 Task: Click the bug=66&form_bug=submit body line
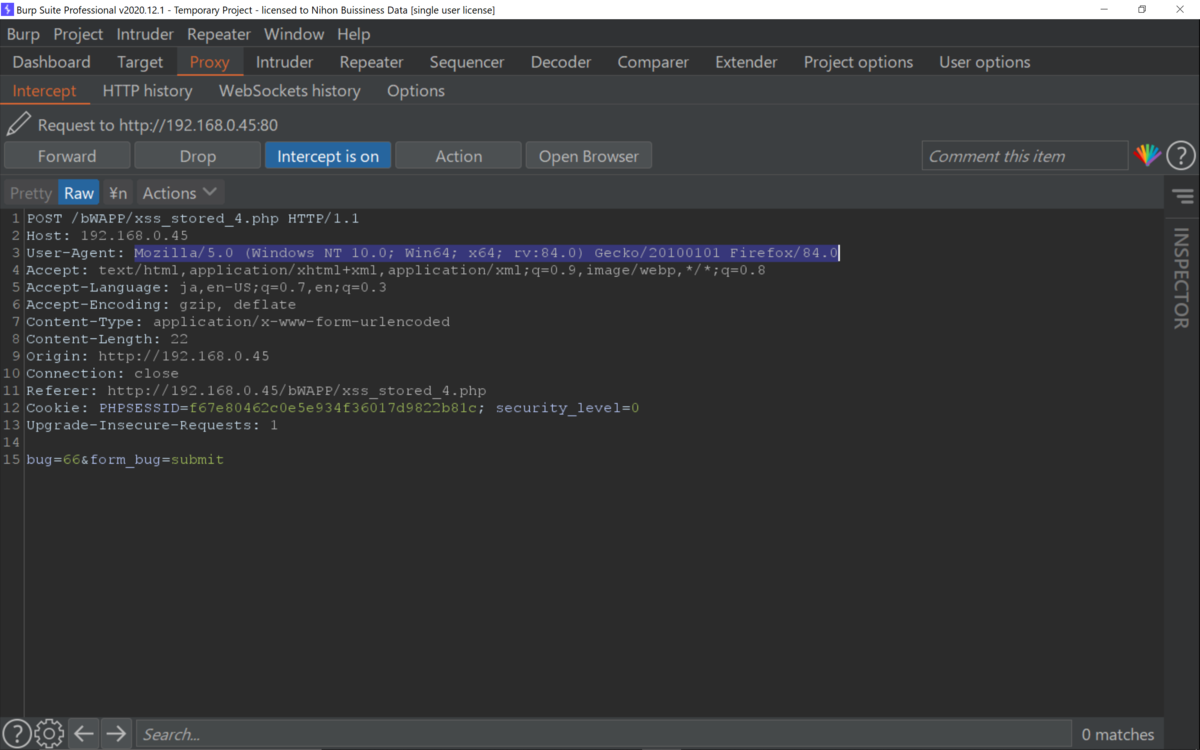125,460
